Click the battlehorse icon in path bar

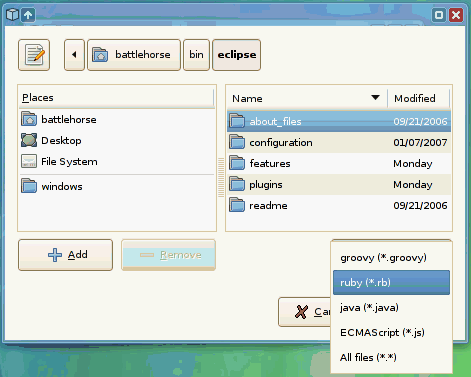(x=100, y=54)
